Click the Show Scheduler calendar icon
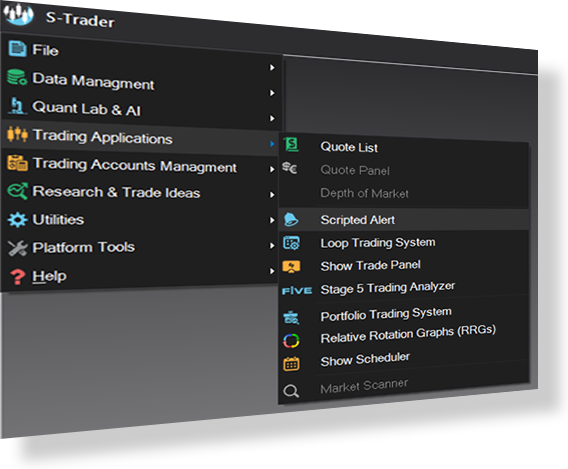Screen dimensions: 568x469 [291, 364]
